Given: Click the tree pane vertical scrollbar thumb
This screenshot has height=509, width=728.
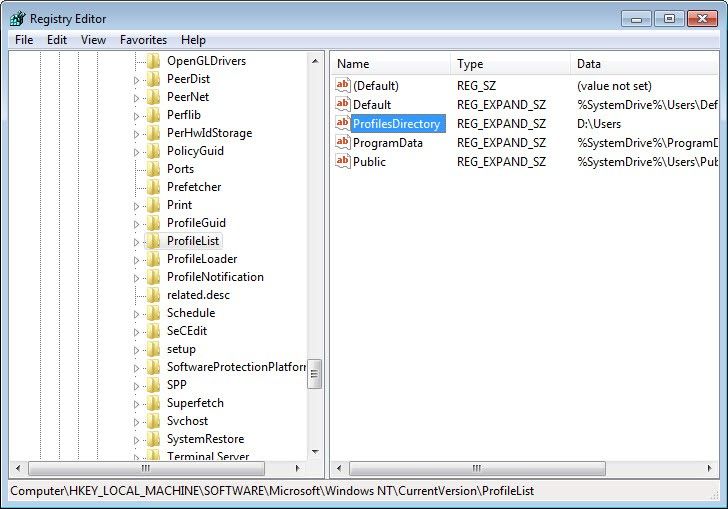Looking at the screenshot, I should pos(314,374).
